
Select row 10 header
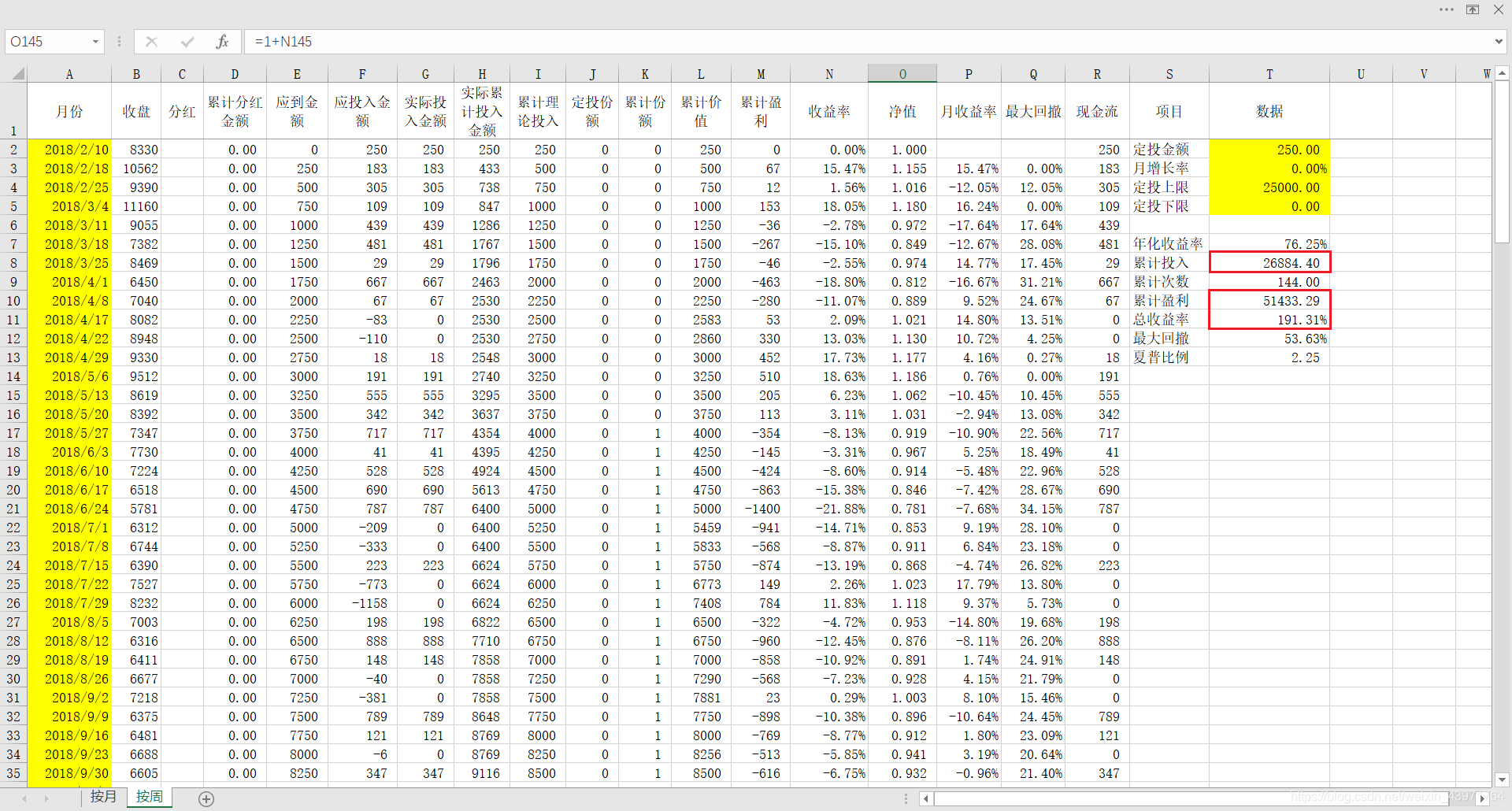pyautogui.click(x=13, y=301)
